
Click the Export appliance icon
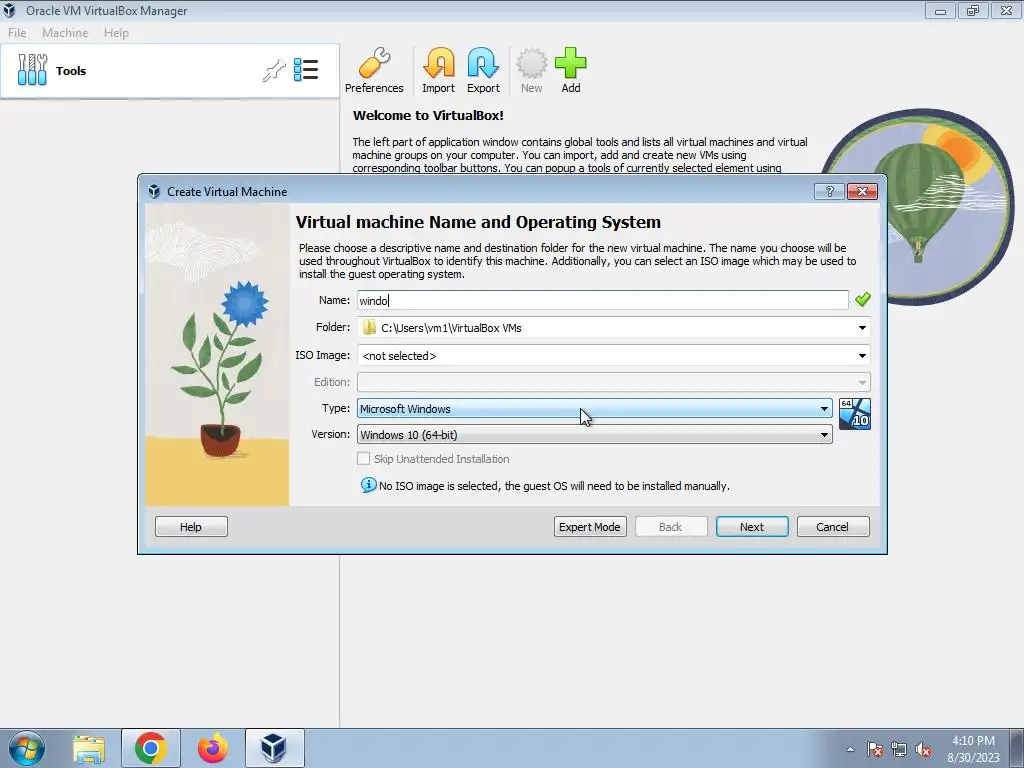pos(483,71)
